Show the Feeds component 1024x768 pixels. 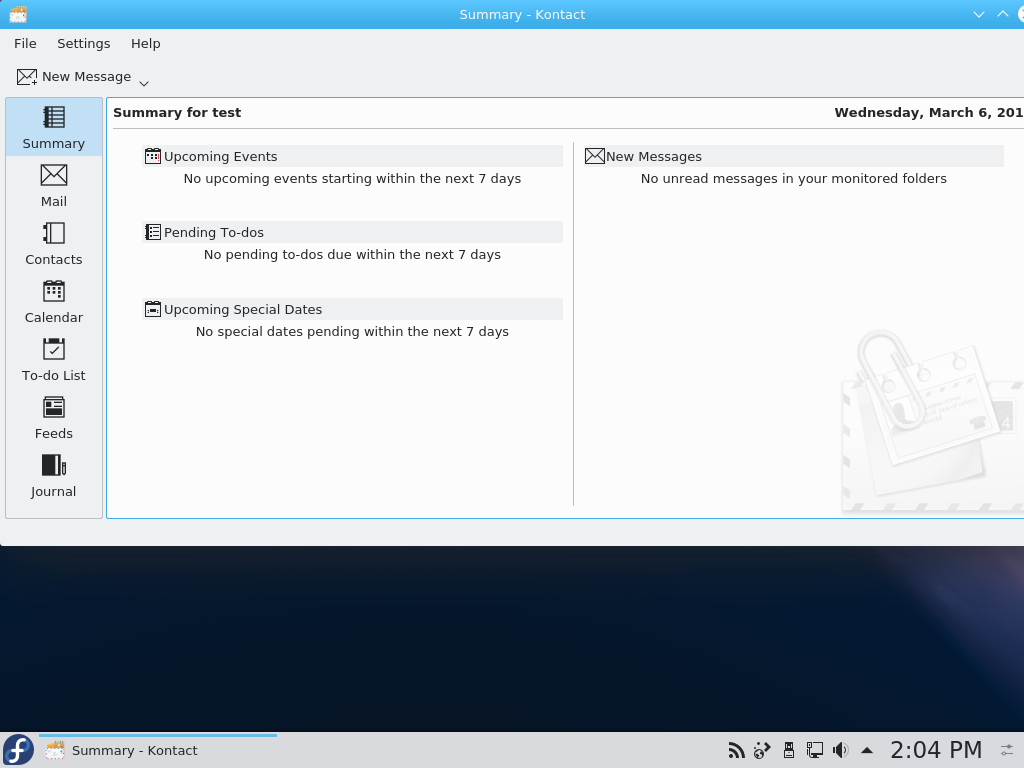click(54, 418)
